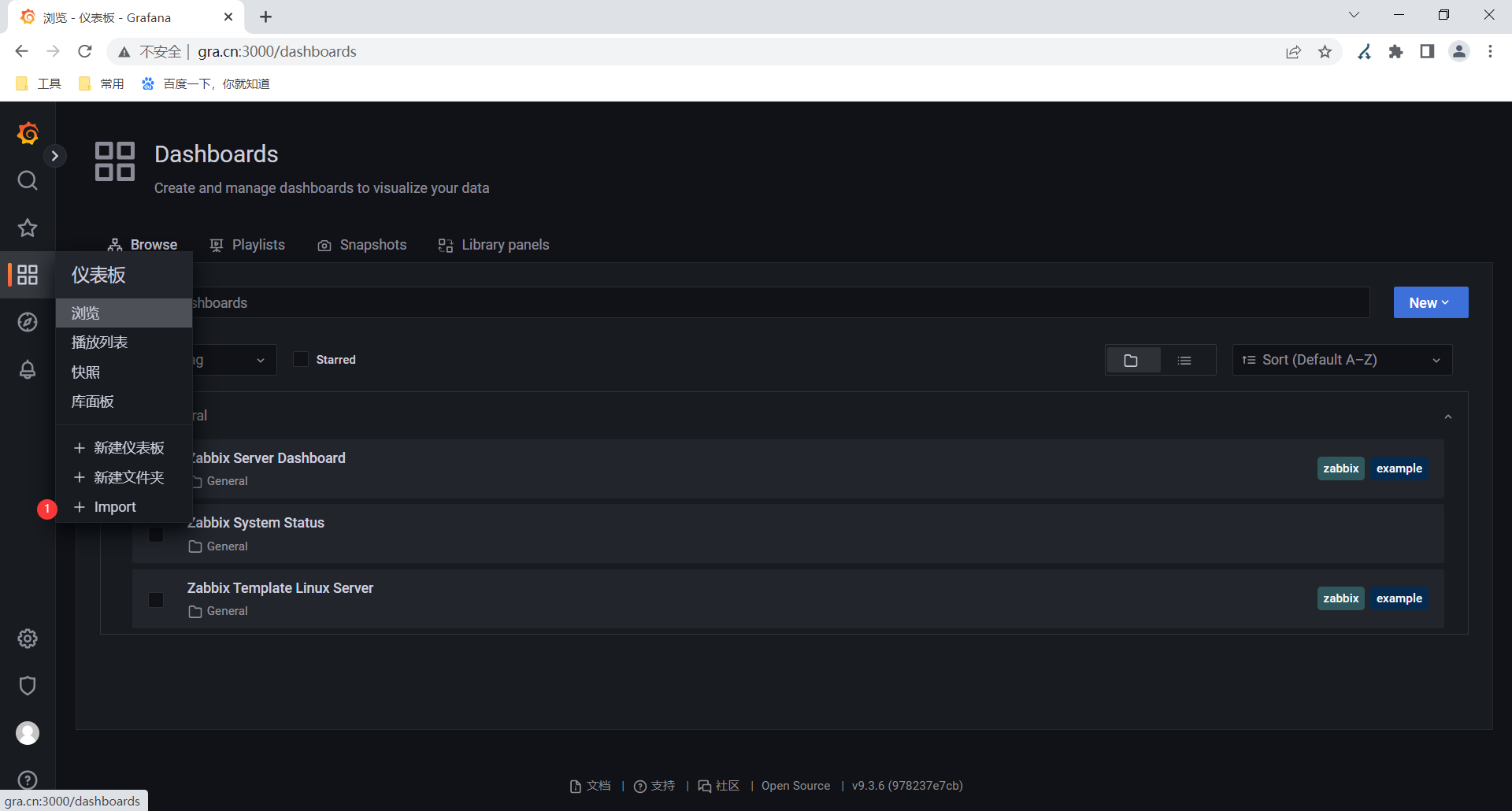Viewport: 1512px width, 811px height.
Task: Switch to the Browse tab
Action: point(143,245)
